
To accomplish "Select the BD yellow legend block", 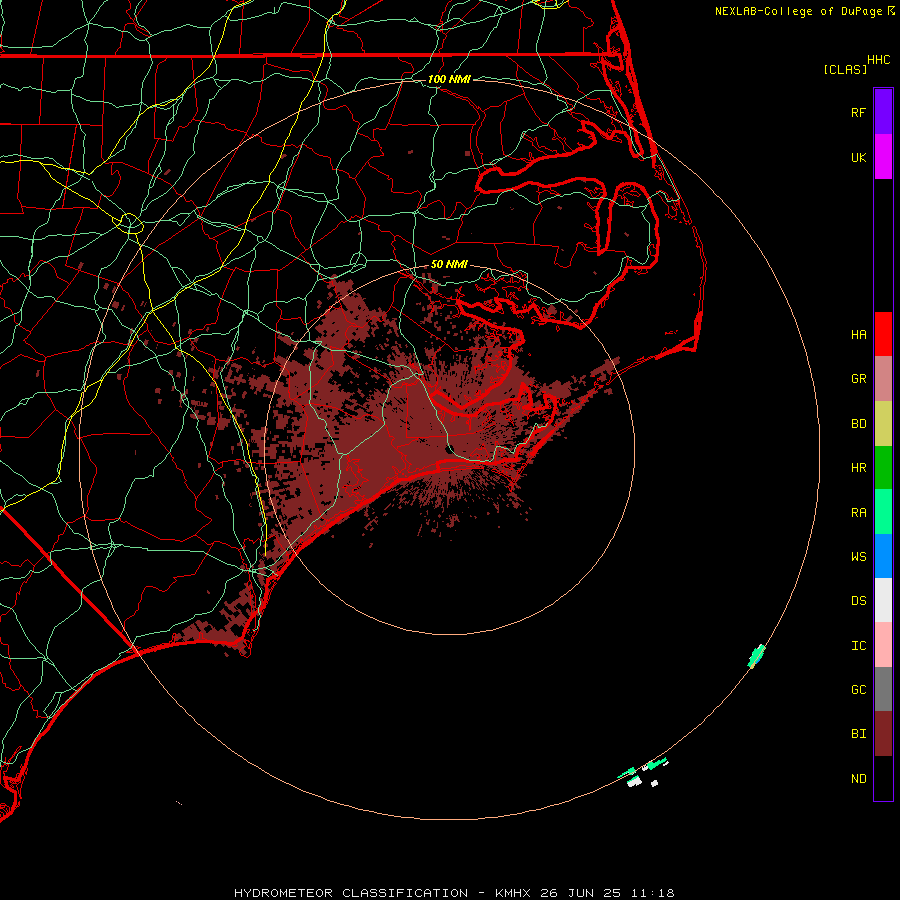I will pos(883,423).
